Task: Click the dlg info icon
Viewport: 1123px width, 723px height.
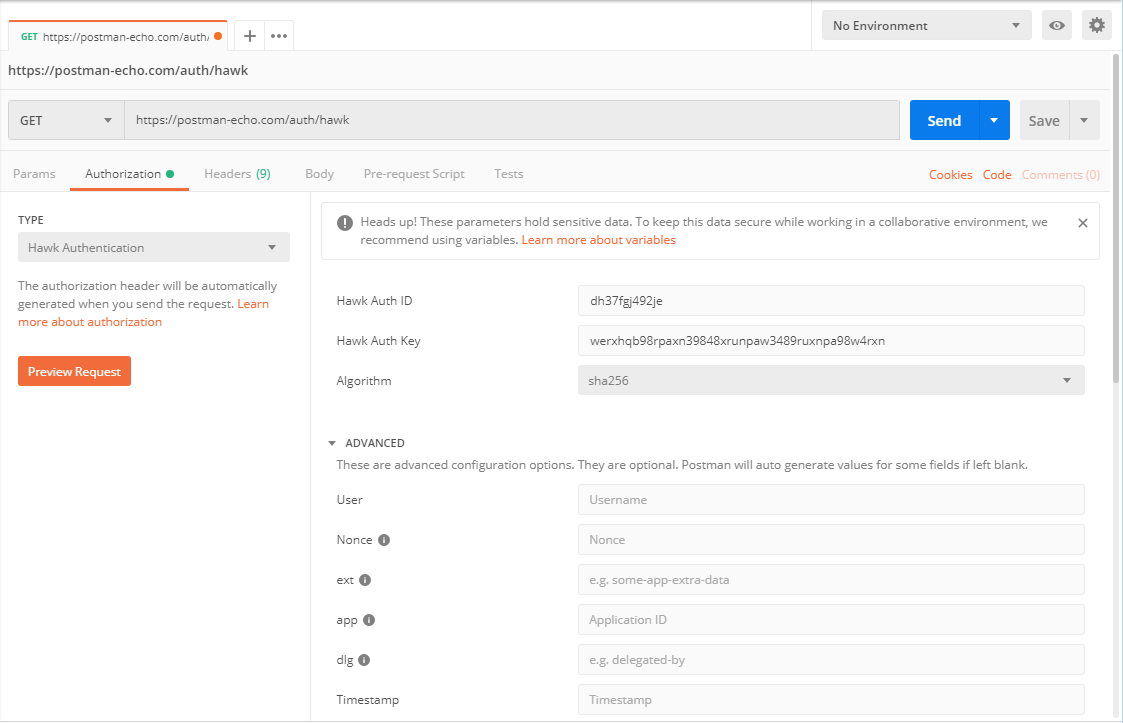Action: (x=364, y=661)
